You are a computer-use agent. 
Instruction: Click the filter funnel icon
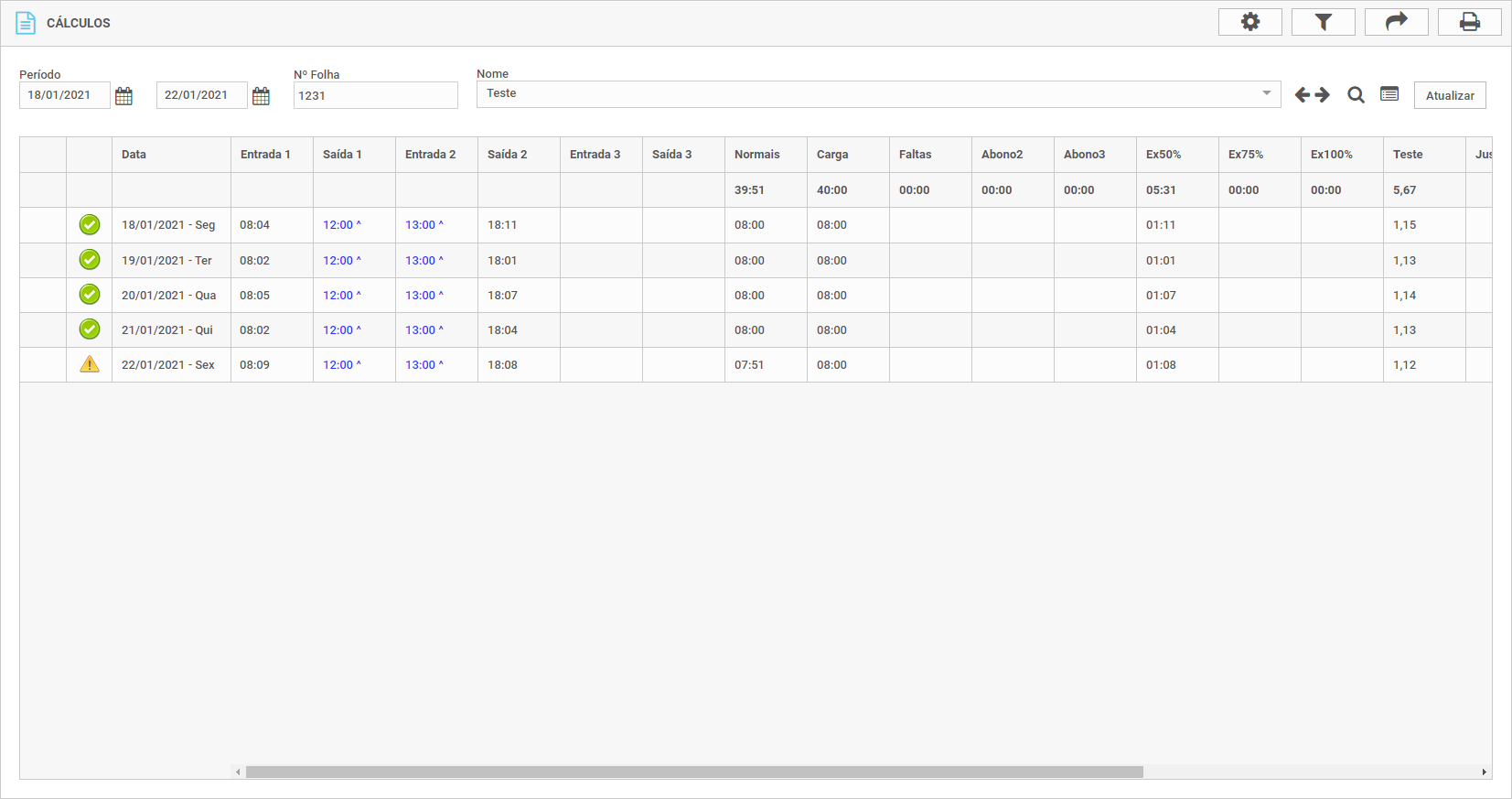1323,22
